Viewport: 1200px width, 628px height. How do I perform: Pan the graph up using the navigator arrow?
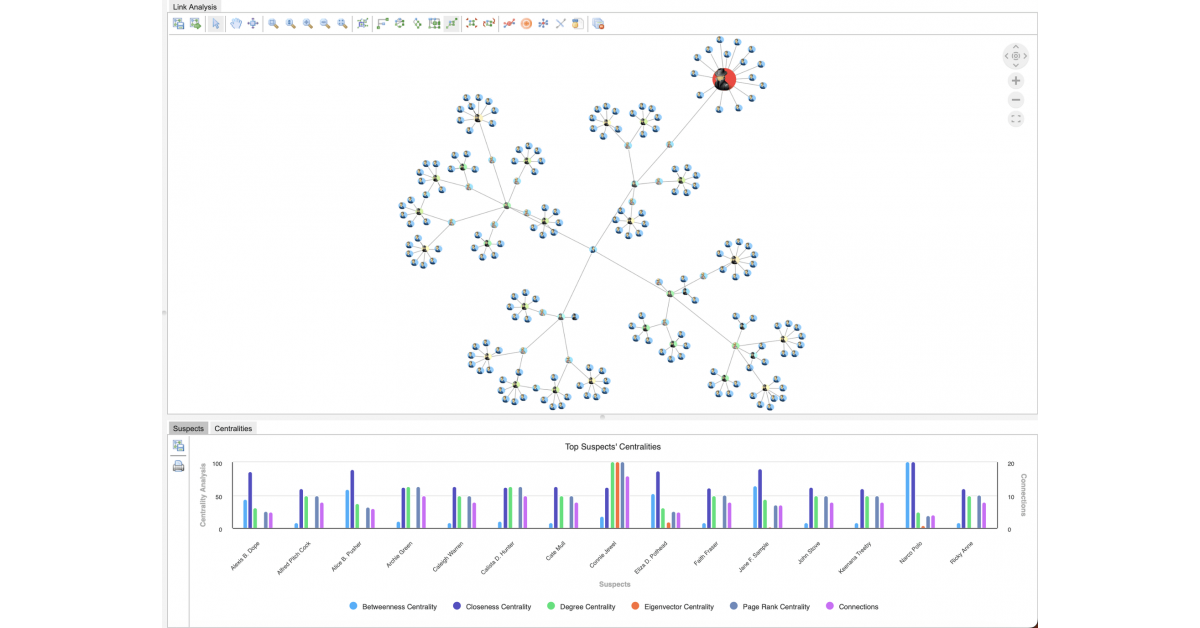[1016, 46]
